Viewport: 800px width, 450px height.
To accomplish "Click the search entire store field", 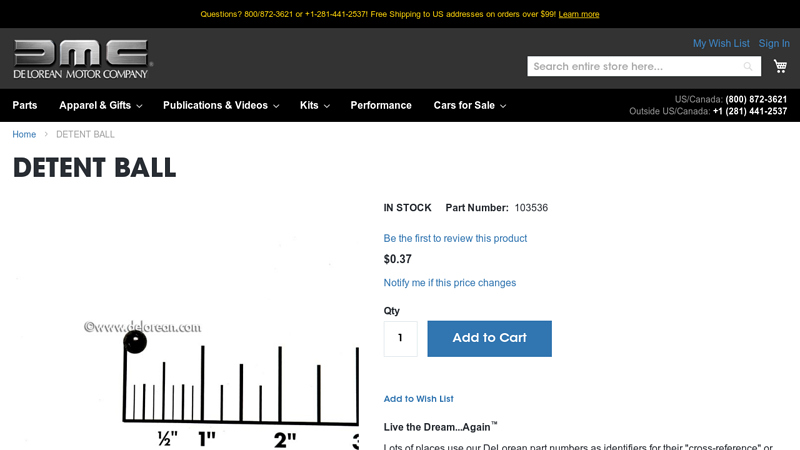I will point(634,66).
